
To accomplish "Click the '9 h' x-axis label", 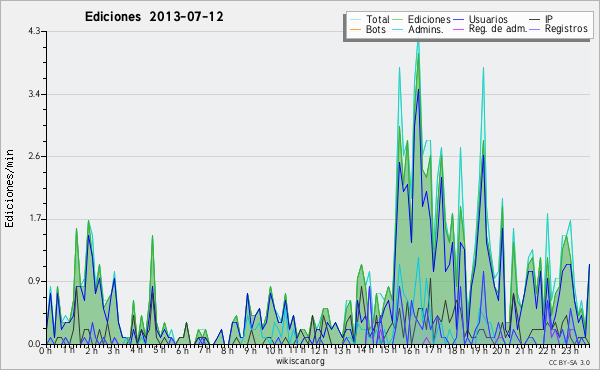I will pyautogui.click(x=250, y=351).
